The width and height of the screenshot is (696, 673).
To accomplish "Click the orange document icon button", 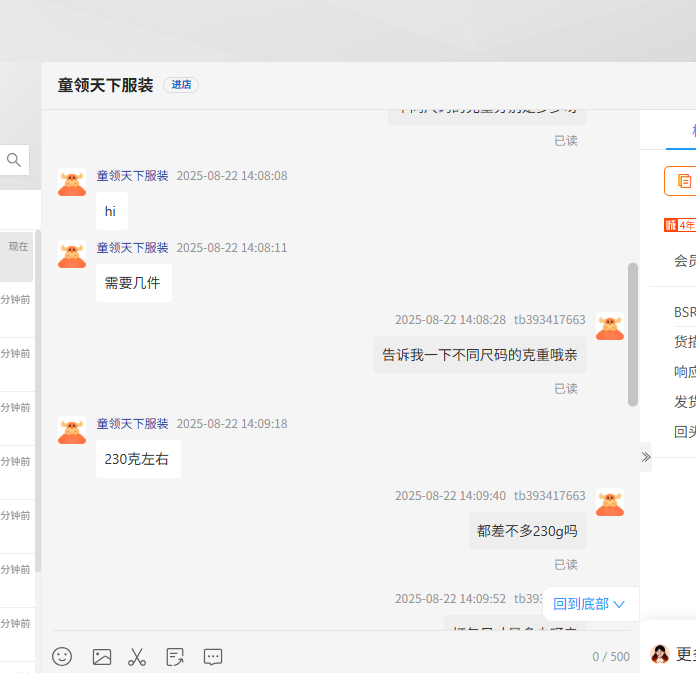I will tap(684, 181).
